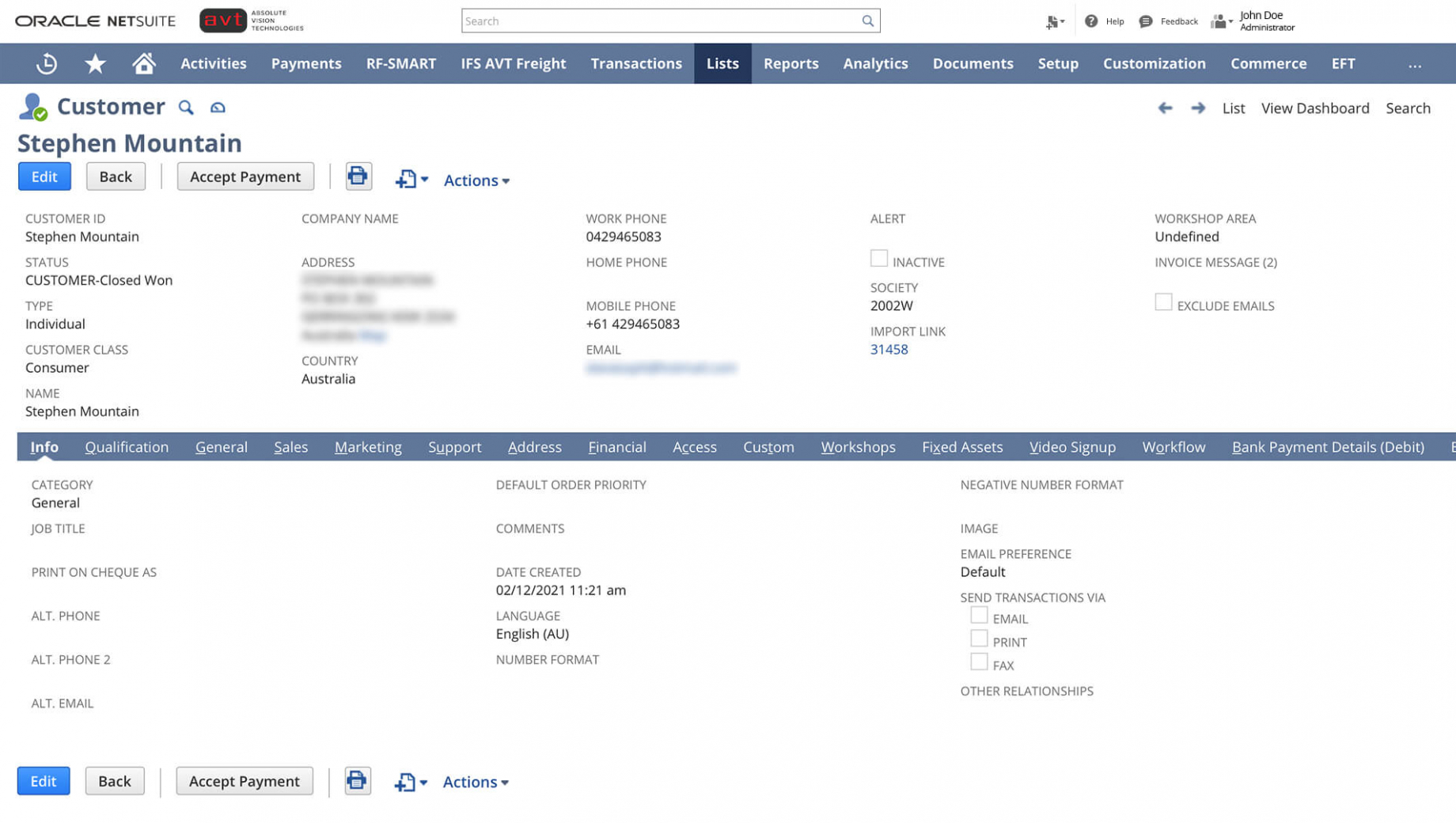
Task: Switch to the Qualification subtab
Action: pos(127,447)
